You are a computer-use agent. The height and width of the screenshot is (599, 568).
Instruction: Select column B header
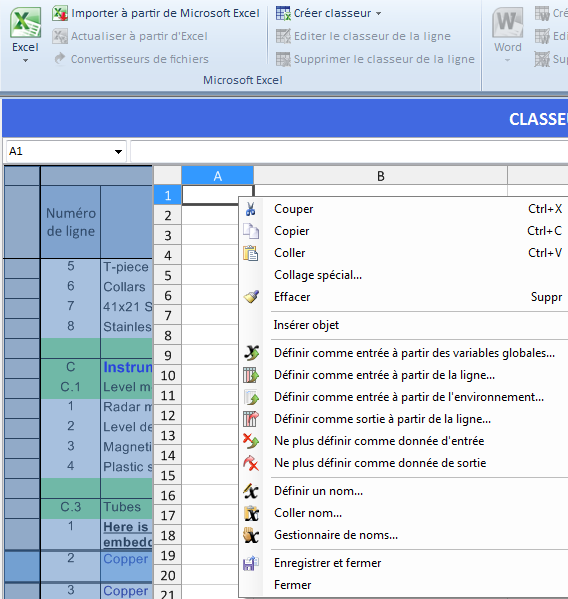click(x=380, y=176)
